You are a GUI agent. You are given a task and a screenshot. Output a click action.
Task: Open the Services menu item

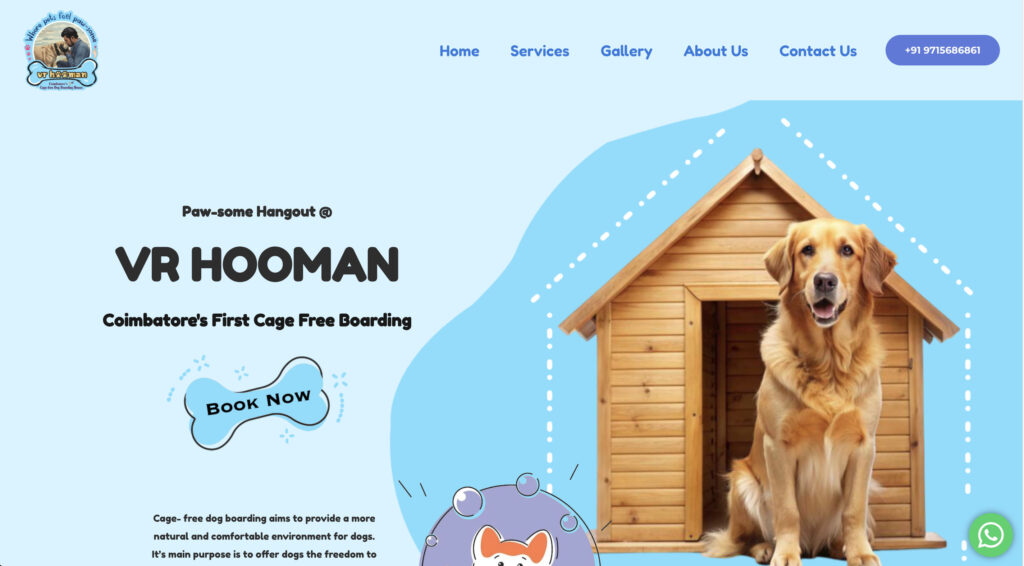point(539,51)
